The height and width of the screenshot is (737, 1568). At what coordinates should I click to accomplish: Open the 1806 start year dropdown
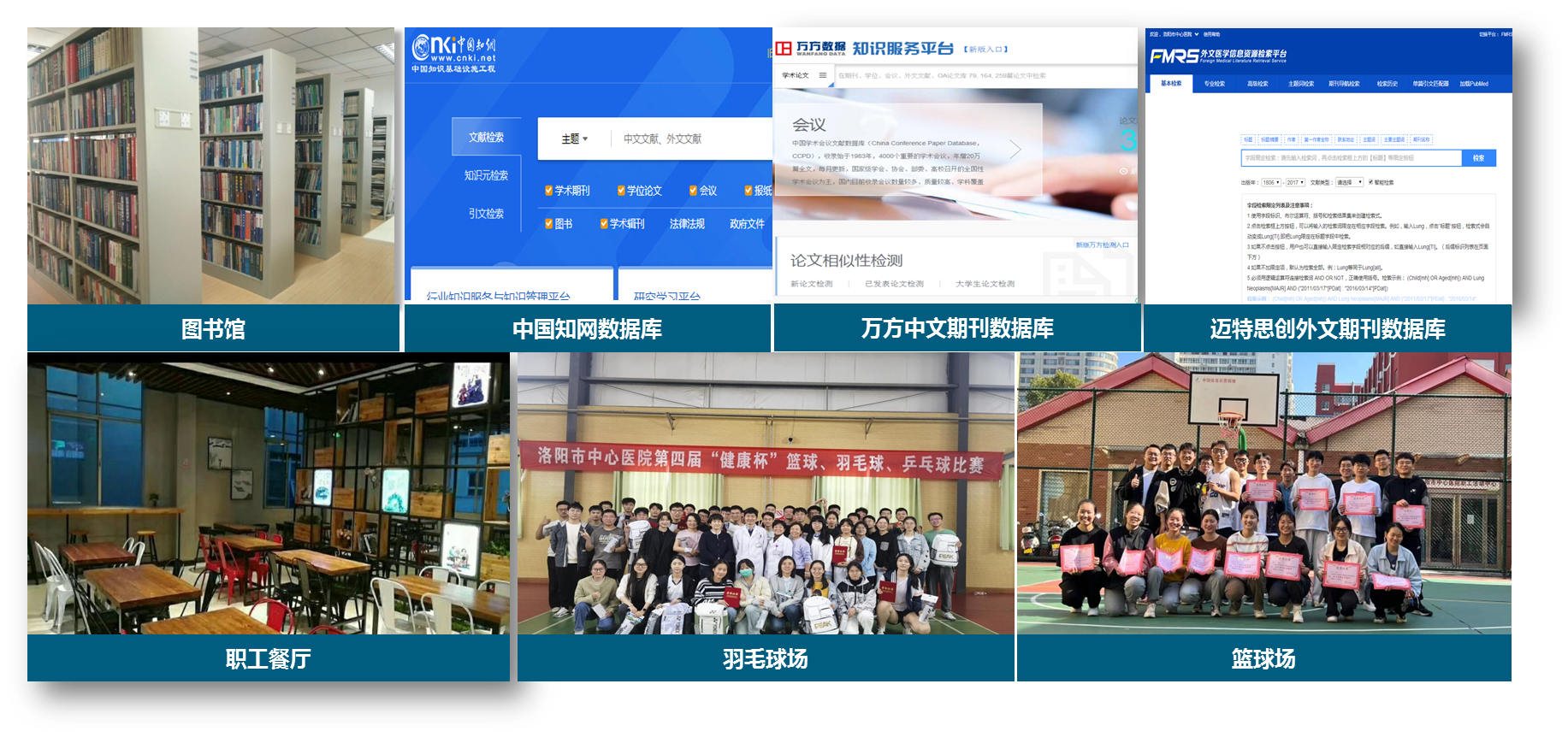pos(1271,183)
